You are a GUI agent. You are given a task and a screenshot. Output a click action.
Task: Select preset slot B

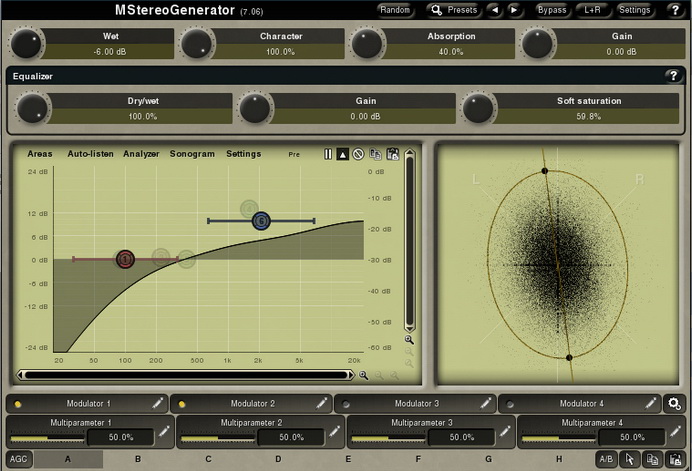138,459
